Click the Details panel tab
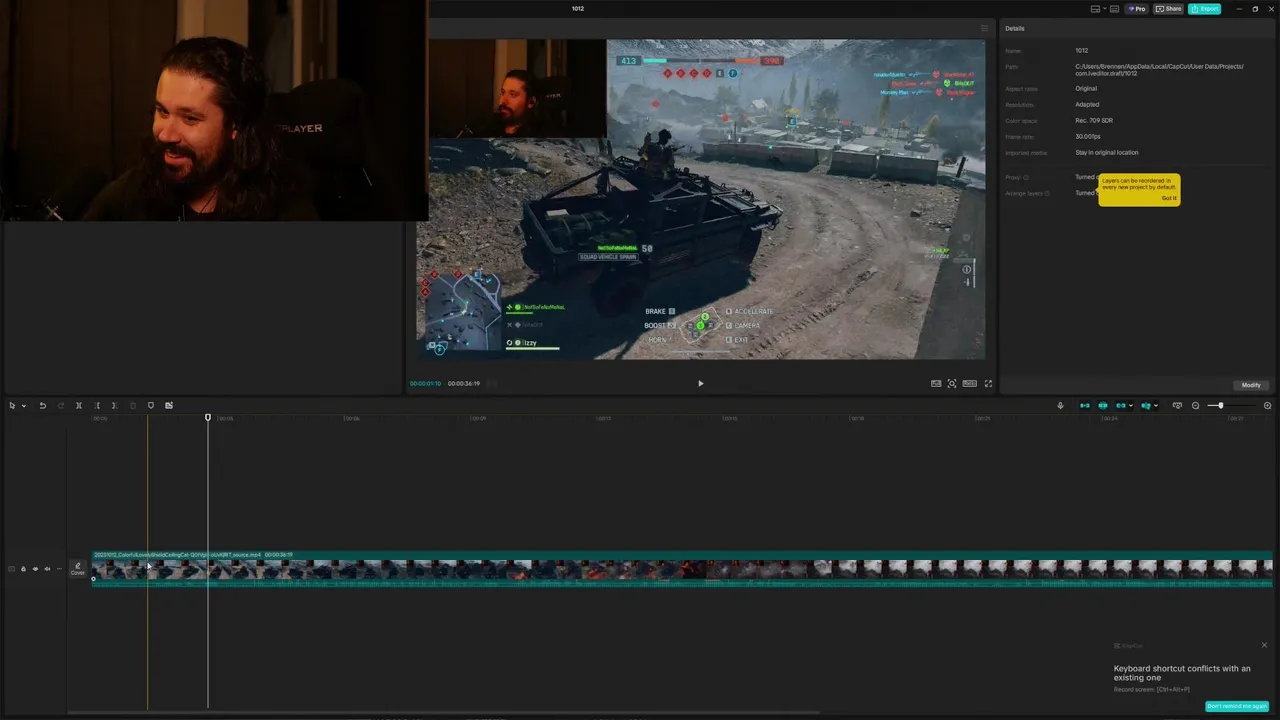 1015,28
